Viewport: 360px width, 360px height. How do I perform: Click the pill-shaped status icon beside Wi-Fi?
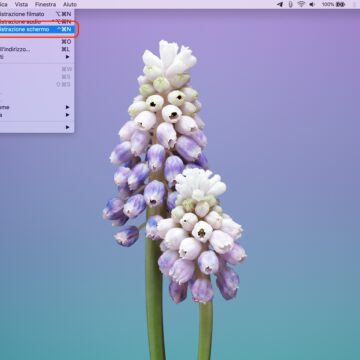(290, 4)
